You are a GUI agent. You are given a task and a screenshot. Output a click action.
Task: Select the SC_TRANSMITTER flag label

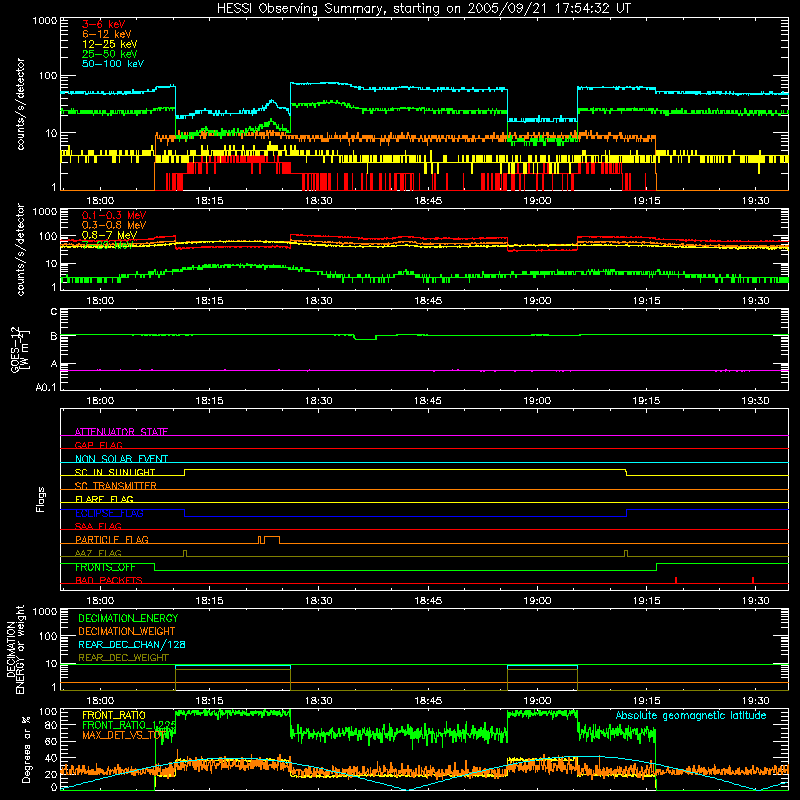click(116, 486)
